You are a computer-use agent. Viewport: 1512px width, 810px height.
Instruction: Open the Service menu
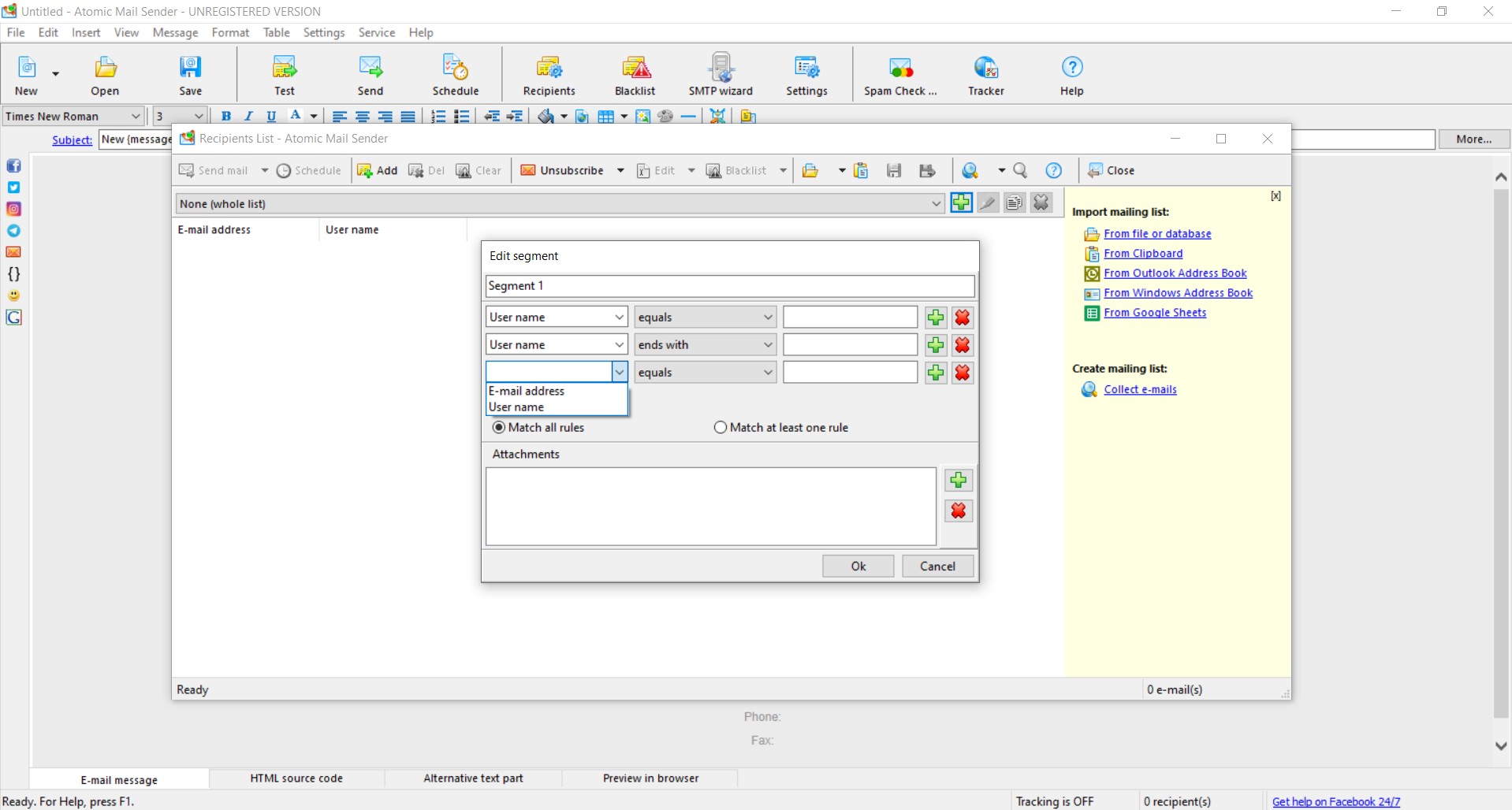[x=376, y=32]
